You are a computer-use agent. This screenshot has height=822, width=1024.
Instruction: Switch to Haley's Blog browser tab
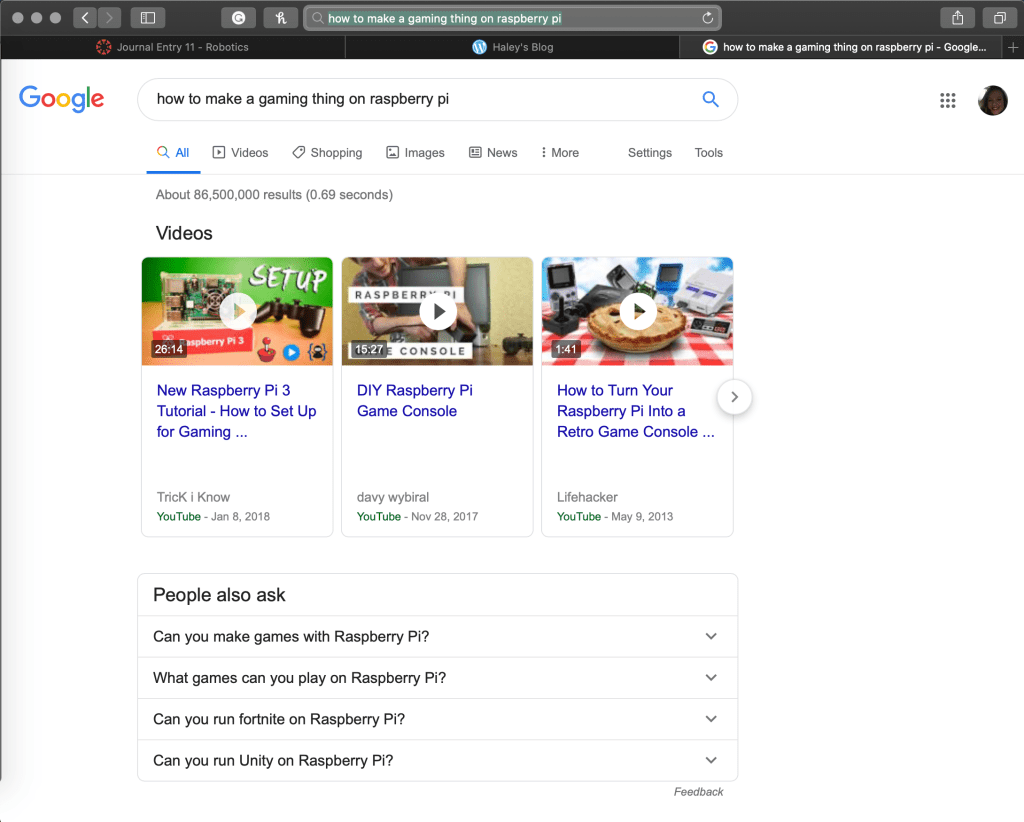512,47
